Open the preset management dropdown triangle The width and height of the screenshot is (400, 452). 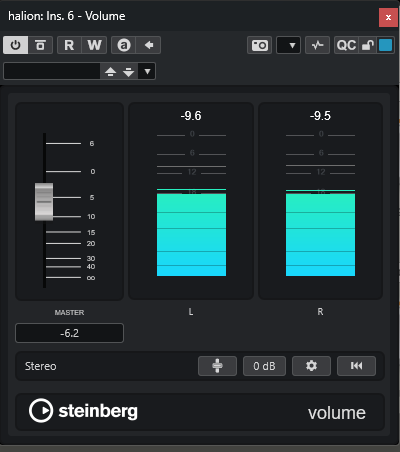point(147,71)
